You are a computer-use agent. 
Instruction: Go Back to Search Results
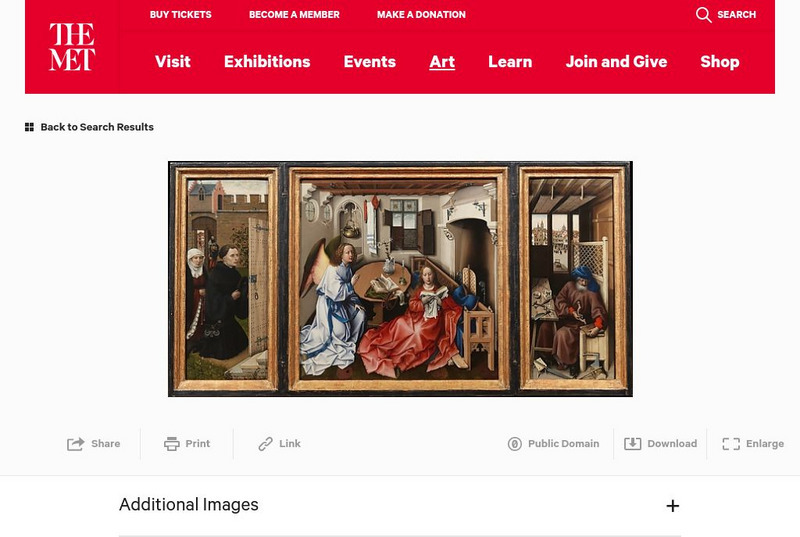(97, 127)
